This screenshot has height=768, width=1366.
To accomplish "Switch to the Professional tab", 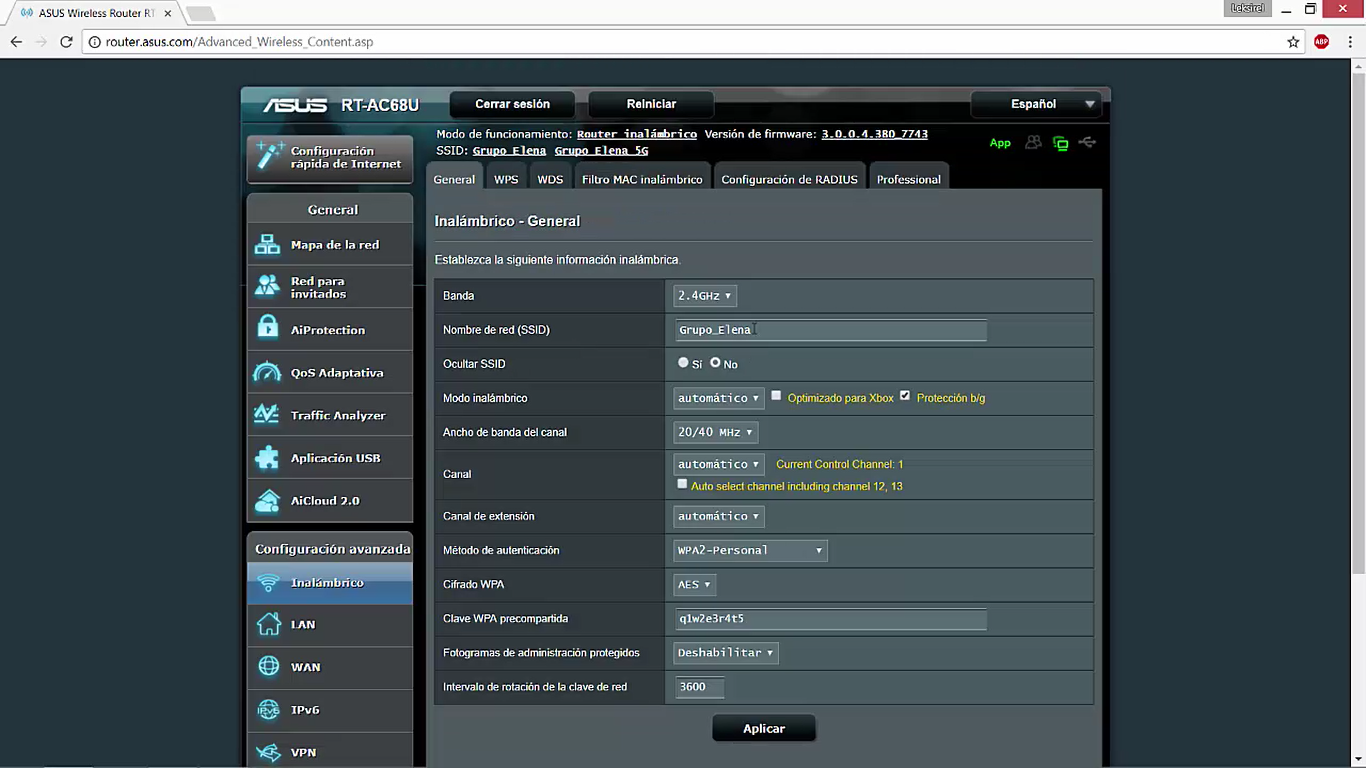I will pyautogui.click(x=909, y=179).
